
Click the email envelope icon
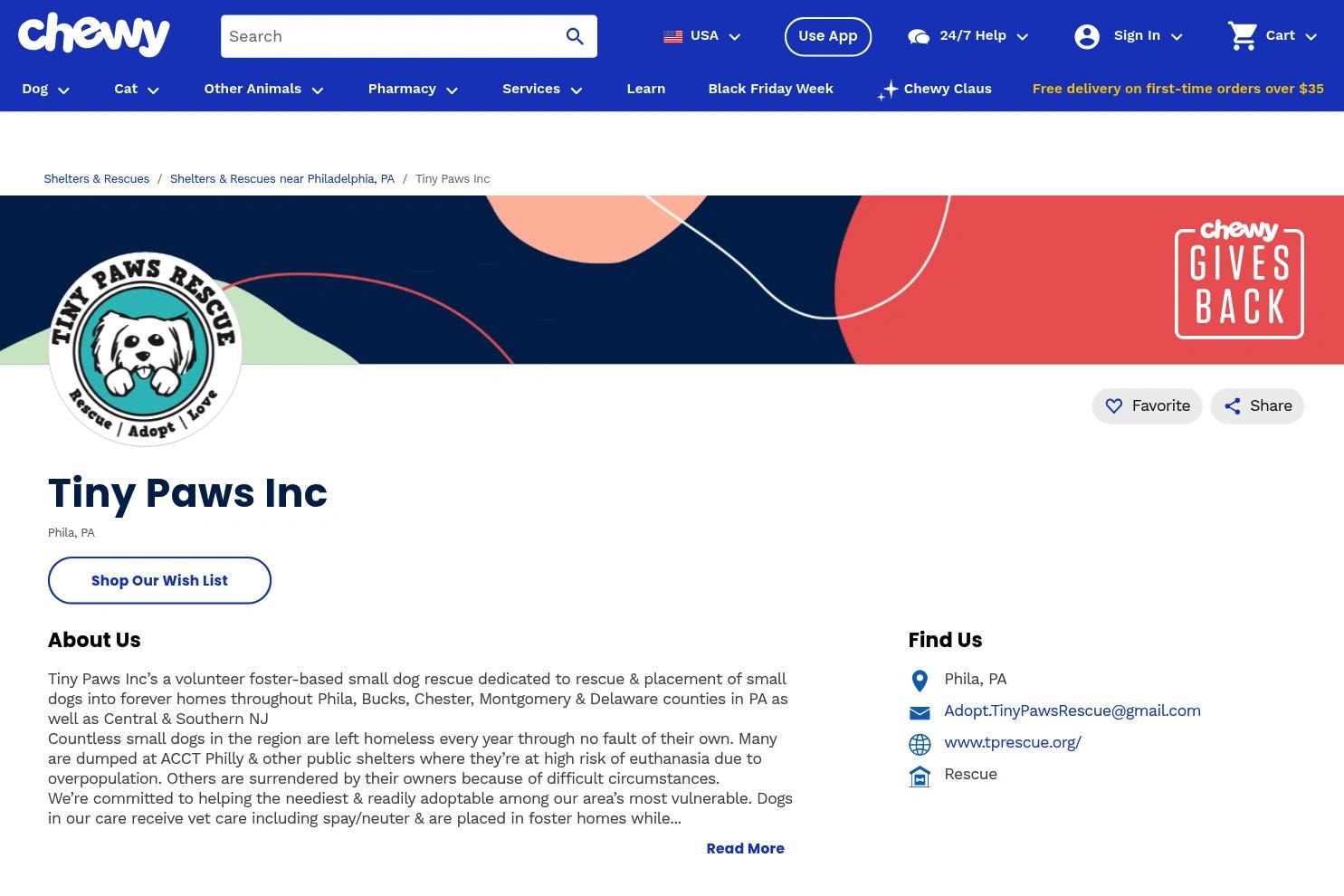point(920,713)
